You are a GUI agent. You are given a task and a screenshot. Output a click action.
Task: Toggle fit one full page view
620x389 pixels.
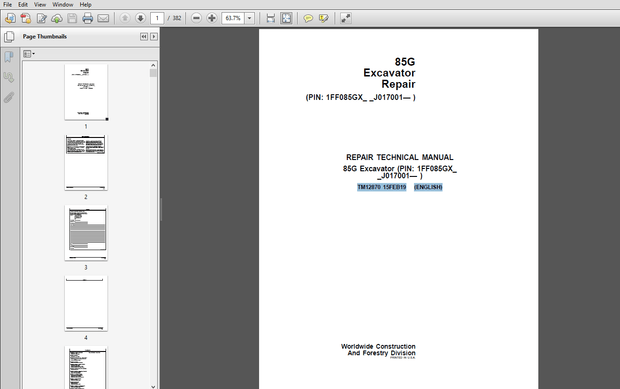[286, 18]
